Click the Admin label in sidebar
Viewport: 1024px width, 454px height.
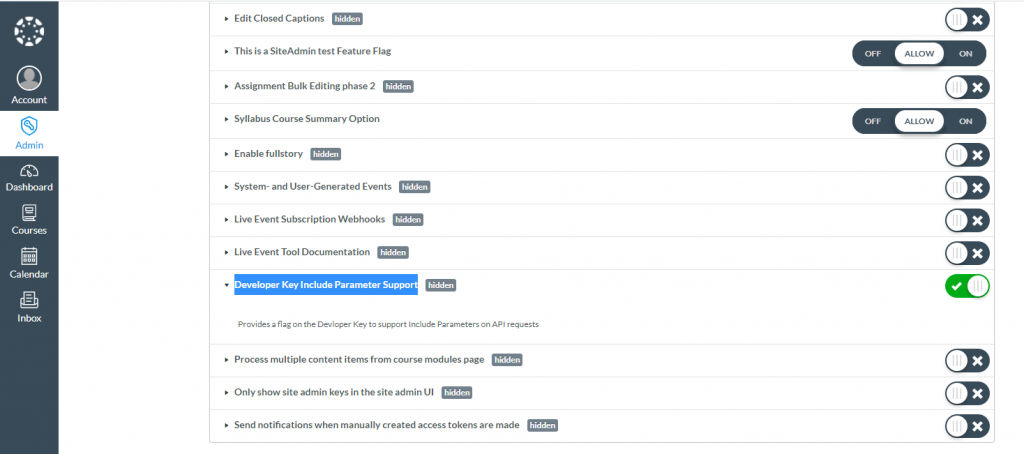[29, 145]
